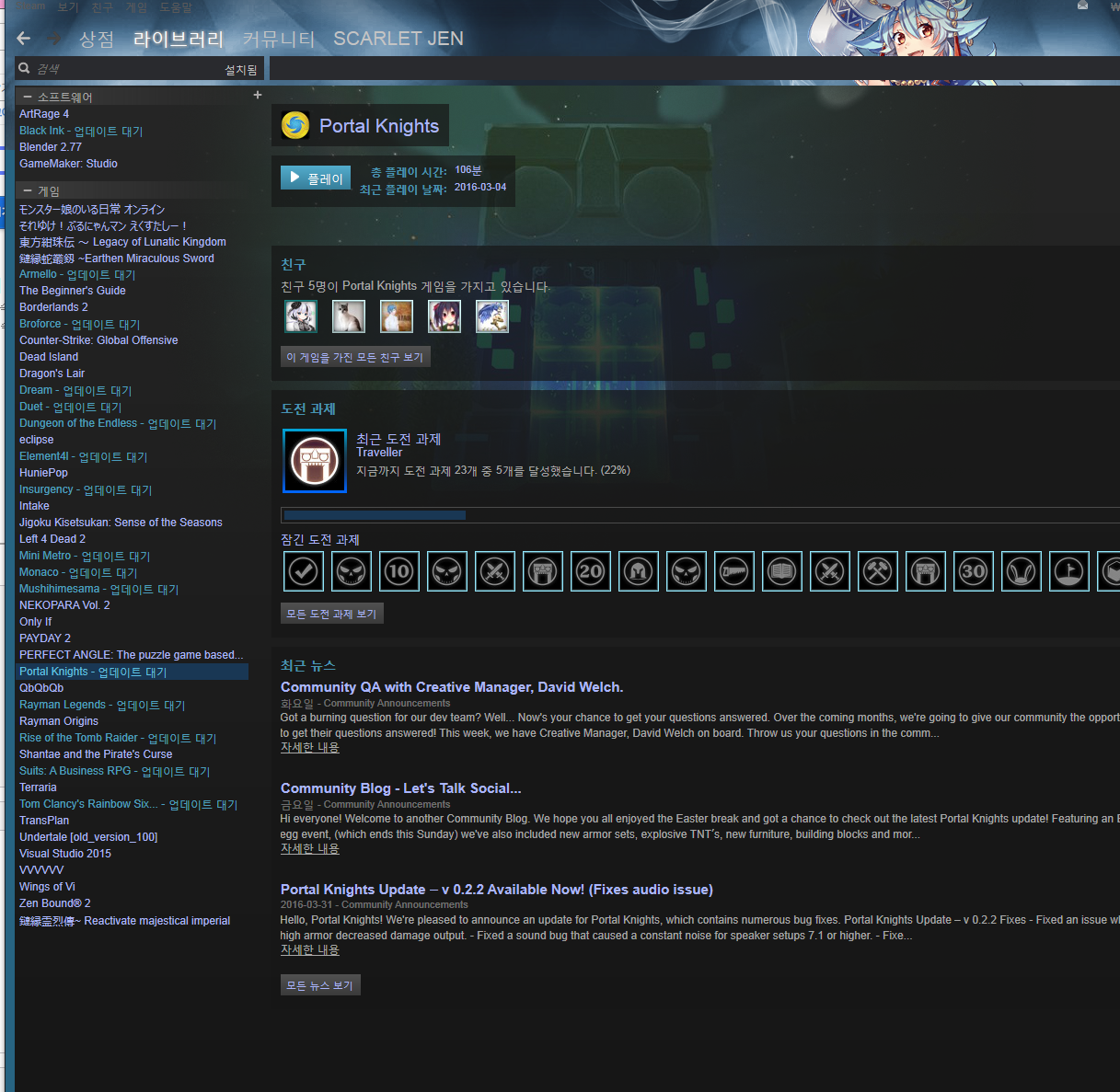The width and height of the screenshot is (1120, 1092).
Task: Open the 설치됨 library filter
Action: tap(241, 70)
